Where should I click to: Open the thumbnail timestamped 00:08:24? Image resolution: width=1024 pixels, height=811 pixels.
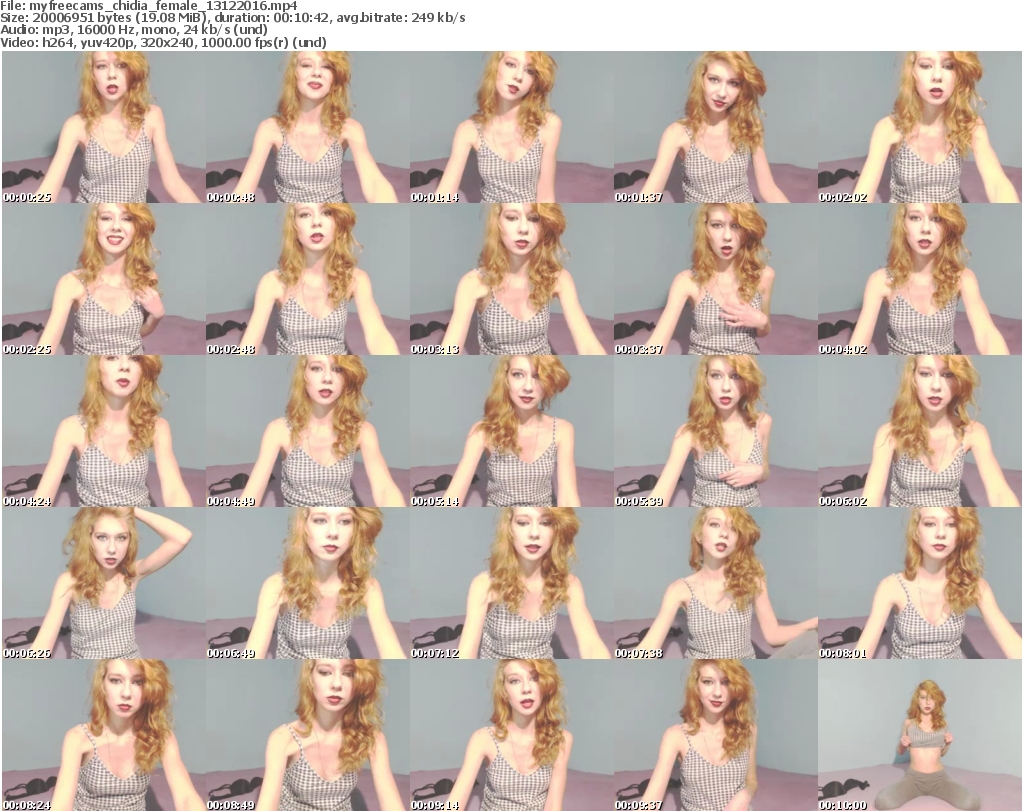tap(103, 735)
